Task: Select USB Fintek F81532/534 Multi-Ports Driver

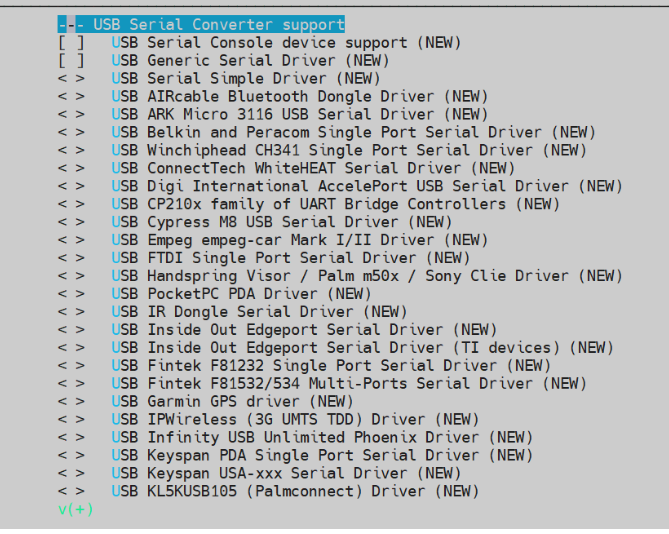Action: click(x=349, y=383)
